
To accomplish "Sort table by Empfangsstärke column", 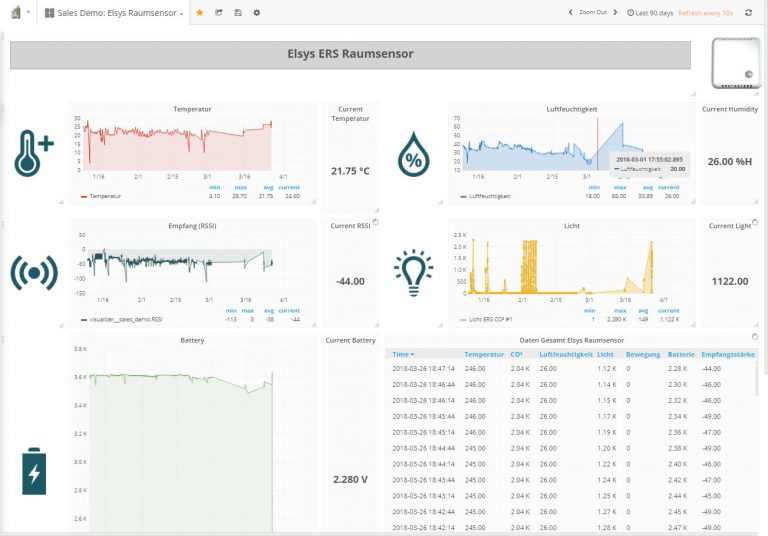I will (x=728, y=354).
